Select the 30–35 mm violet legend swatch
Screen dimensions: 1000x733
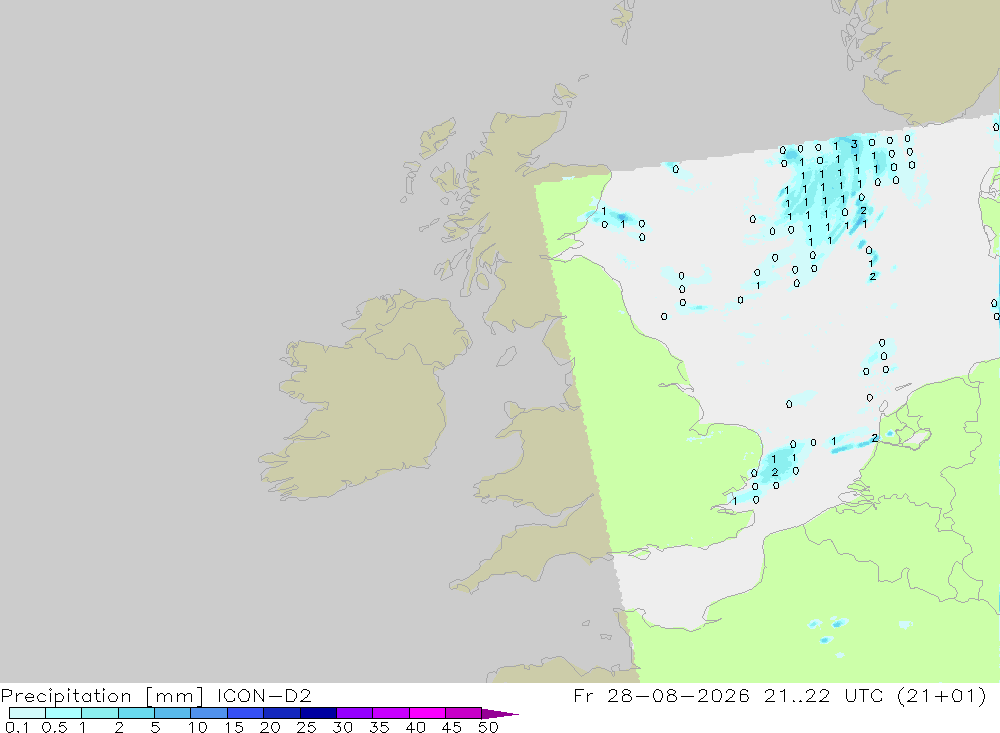click(x=355, y=713)
